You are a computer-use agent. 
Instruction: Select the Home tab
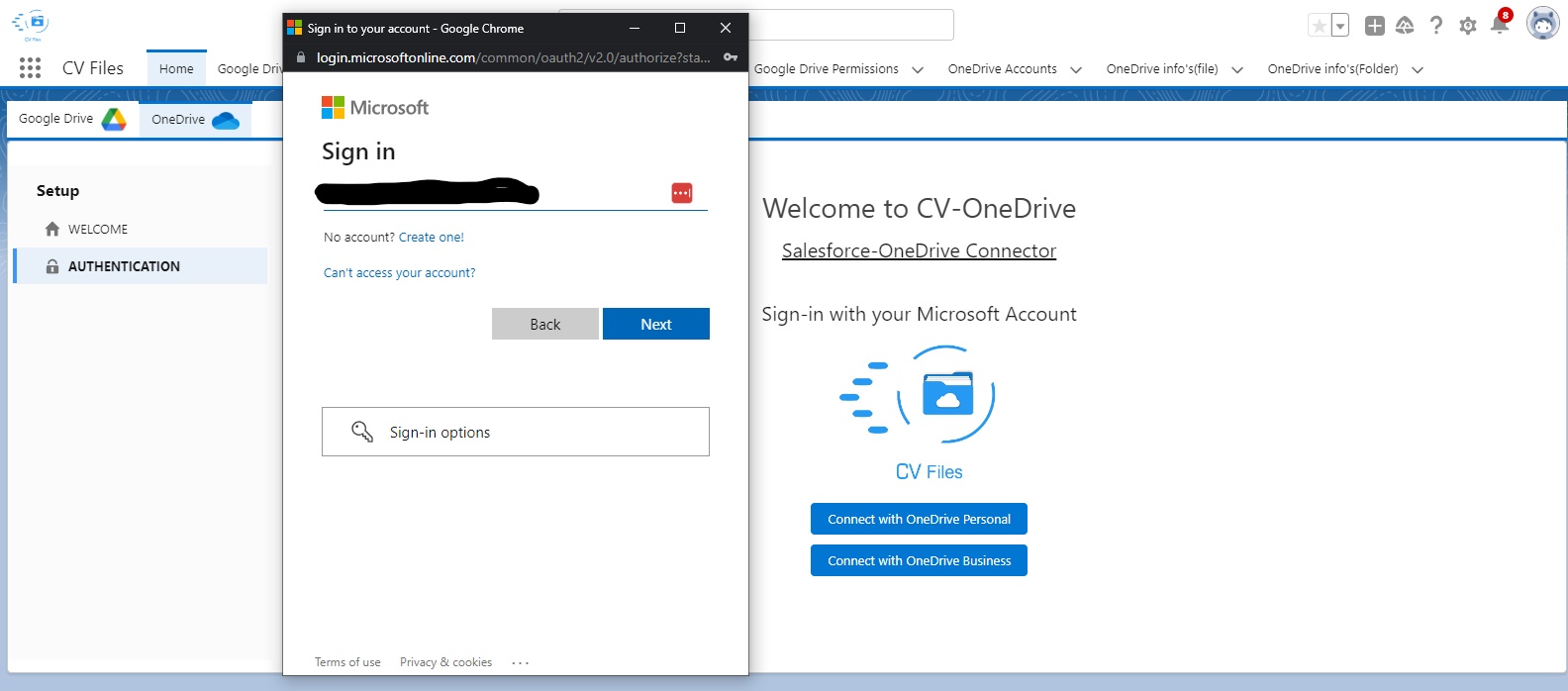tap(176, 68)
